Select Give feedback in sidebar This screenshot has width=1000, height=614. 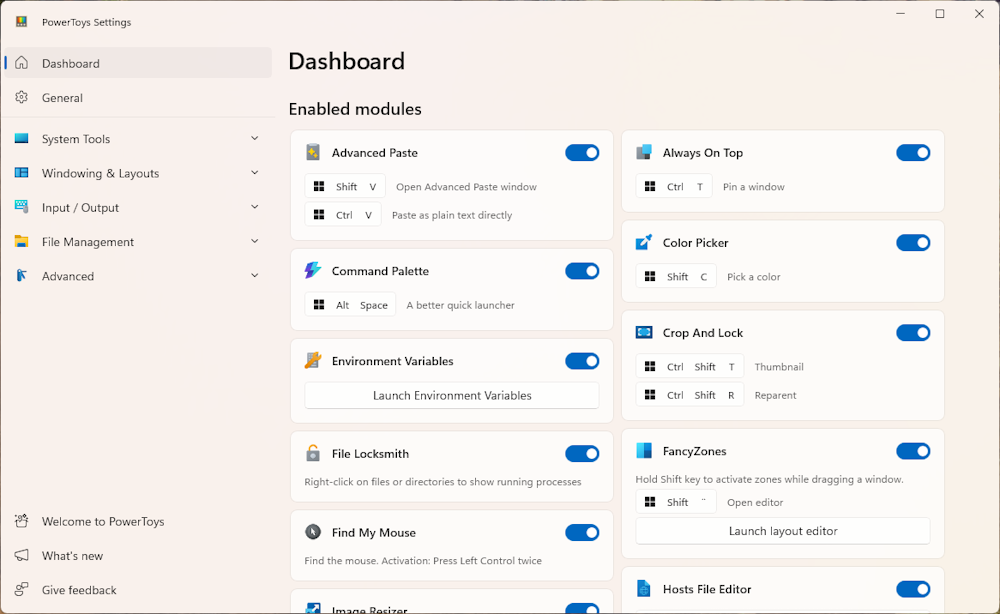click(138, 590)
